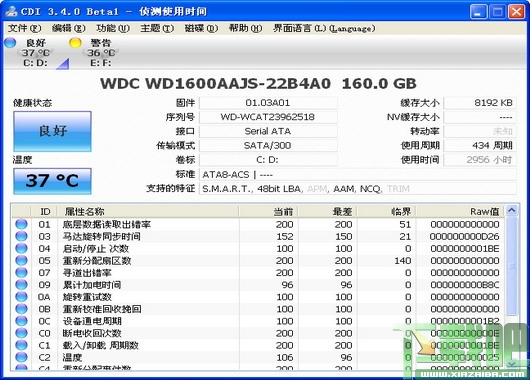Image resolution: width=530 pixels, height=380 pixels.
Task: Open the 帮助(H) menu
Action: click(245, 28)
